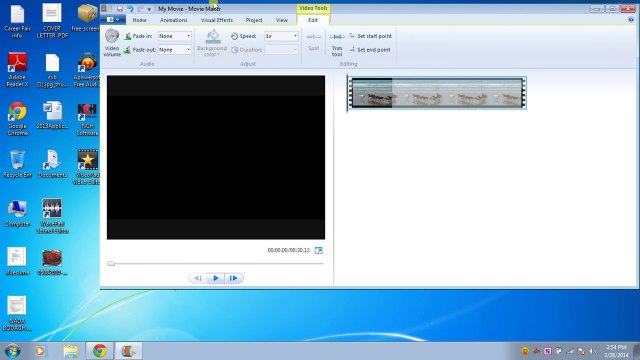Advance to next frame
Image resolution: width=640 pixels, height=360 pixels.
pyautogui.click(x=234, y=278)
